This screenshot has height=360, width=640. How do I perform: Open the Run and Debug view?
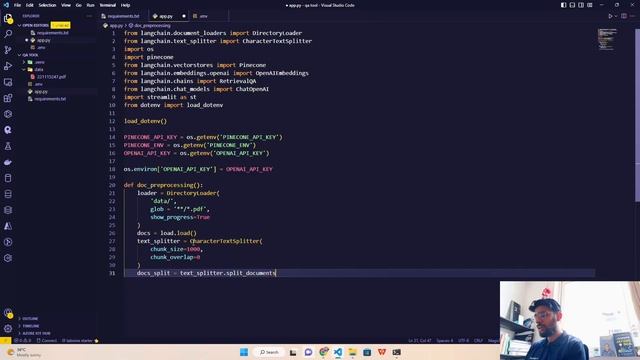(8, 66)
